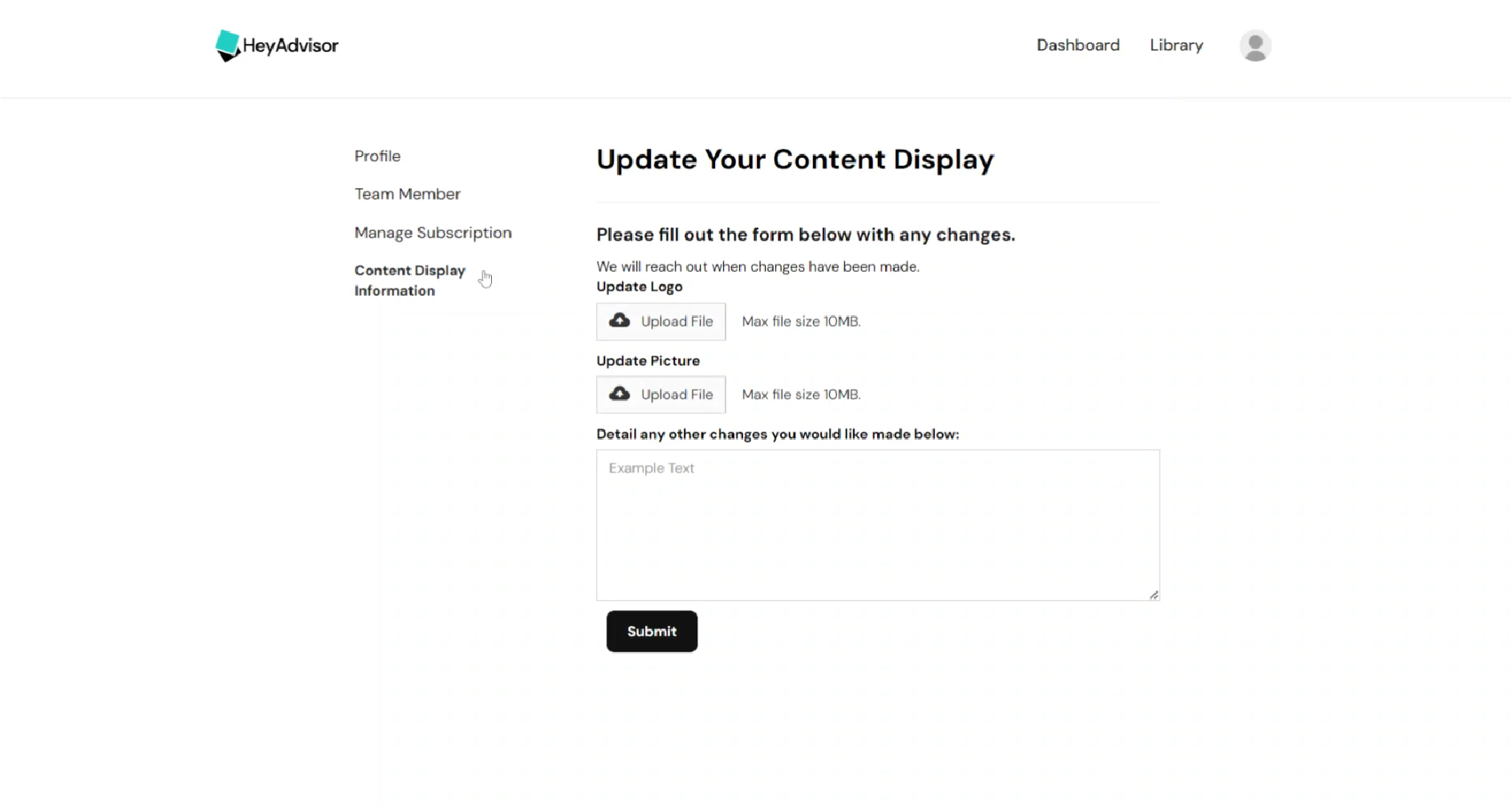Click the cloud icon on the picture upload button
Image resolution: width=1512 pixels, height=807 pixels.
pyautogui.click(x=618, y=393)
